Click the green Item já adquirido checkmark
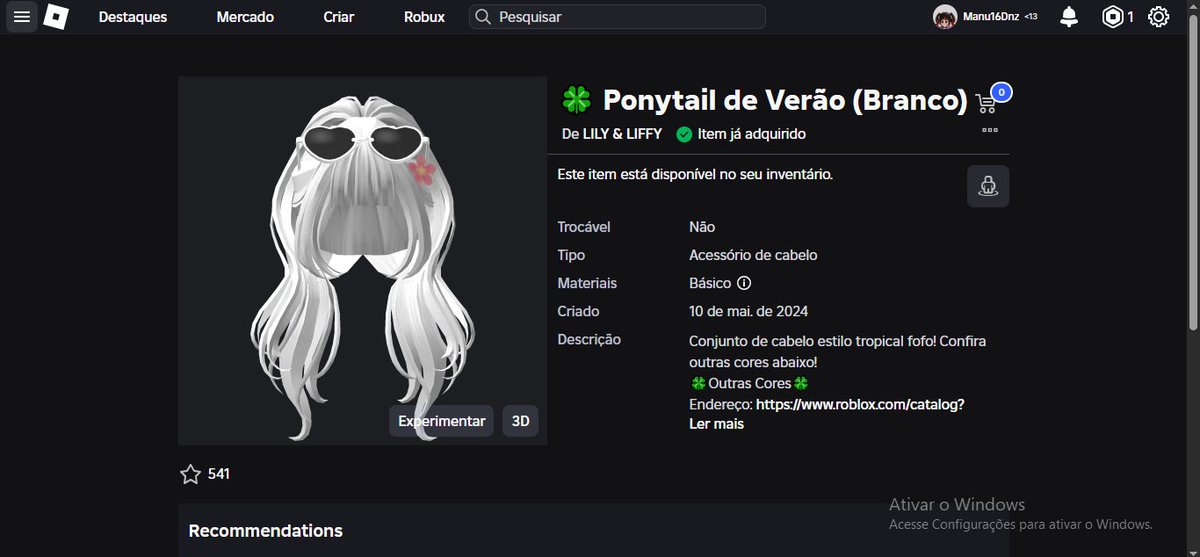The height and width of the screenshot is (557, 1200). click(x=684, y=134)
